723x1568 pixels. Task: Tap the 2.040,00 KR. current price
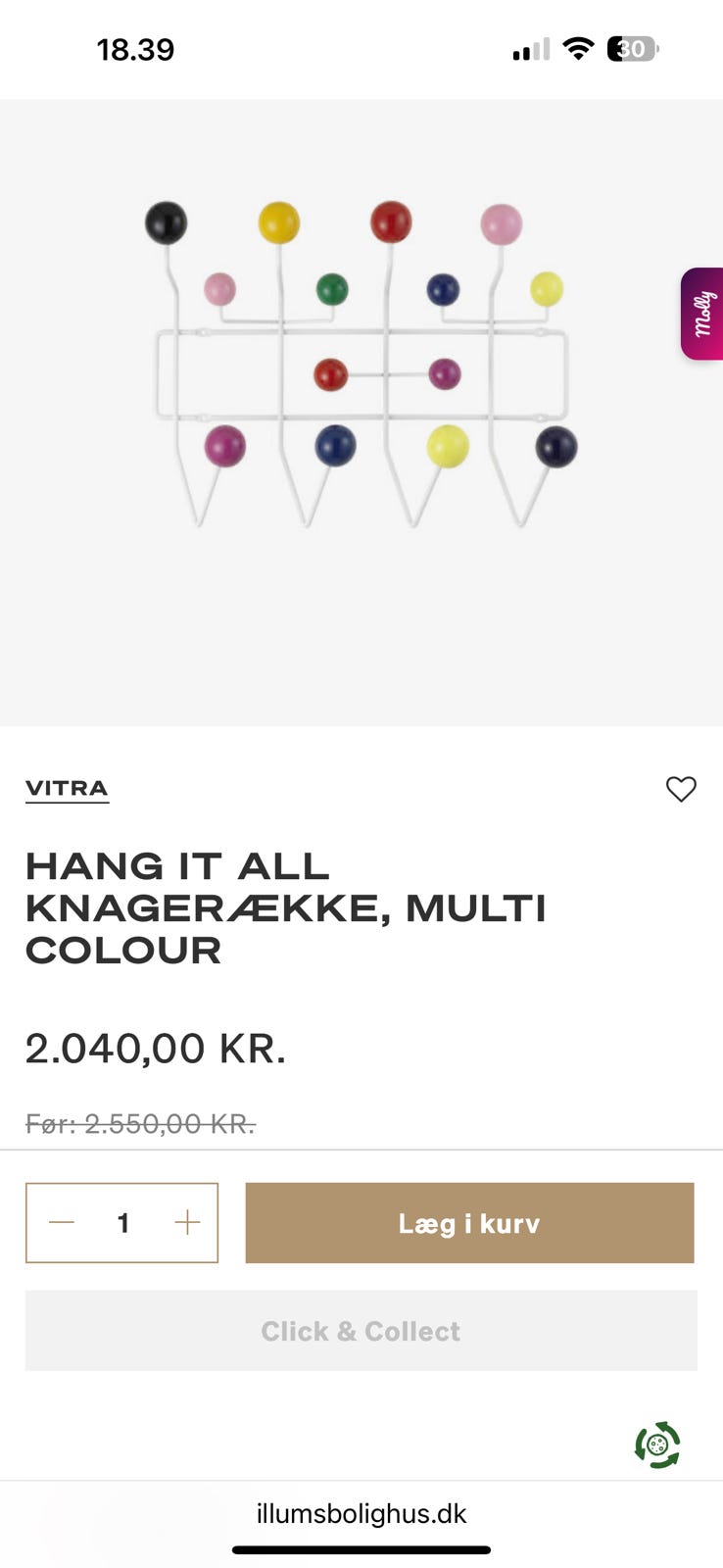pyautogui.click(x=156, y=1049)
